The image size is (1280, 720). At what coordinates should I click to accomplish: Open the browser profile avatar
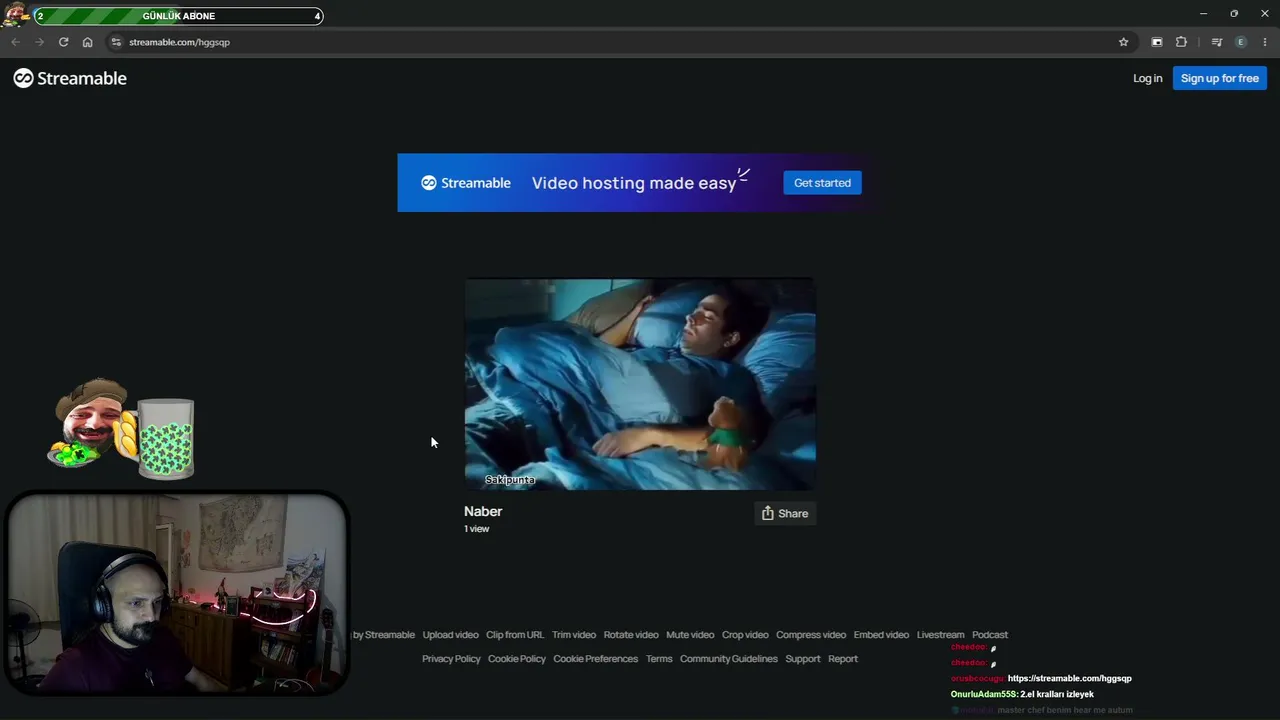click(1241, 42)
